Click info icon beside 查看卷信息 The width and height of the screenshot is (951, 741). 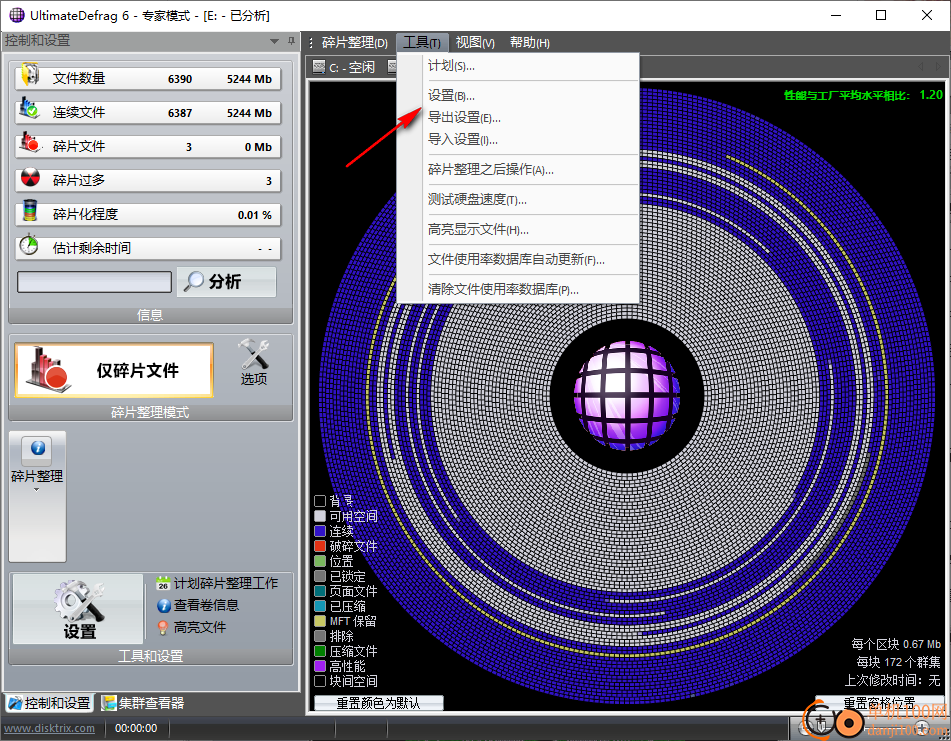[x=163, y=605]
